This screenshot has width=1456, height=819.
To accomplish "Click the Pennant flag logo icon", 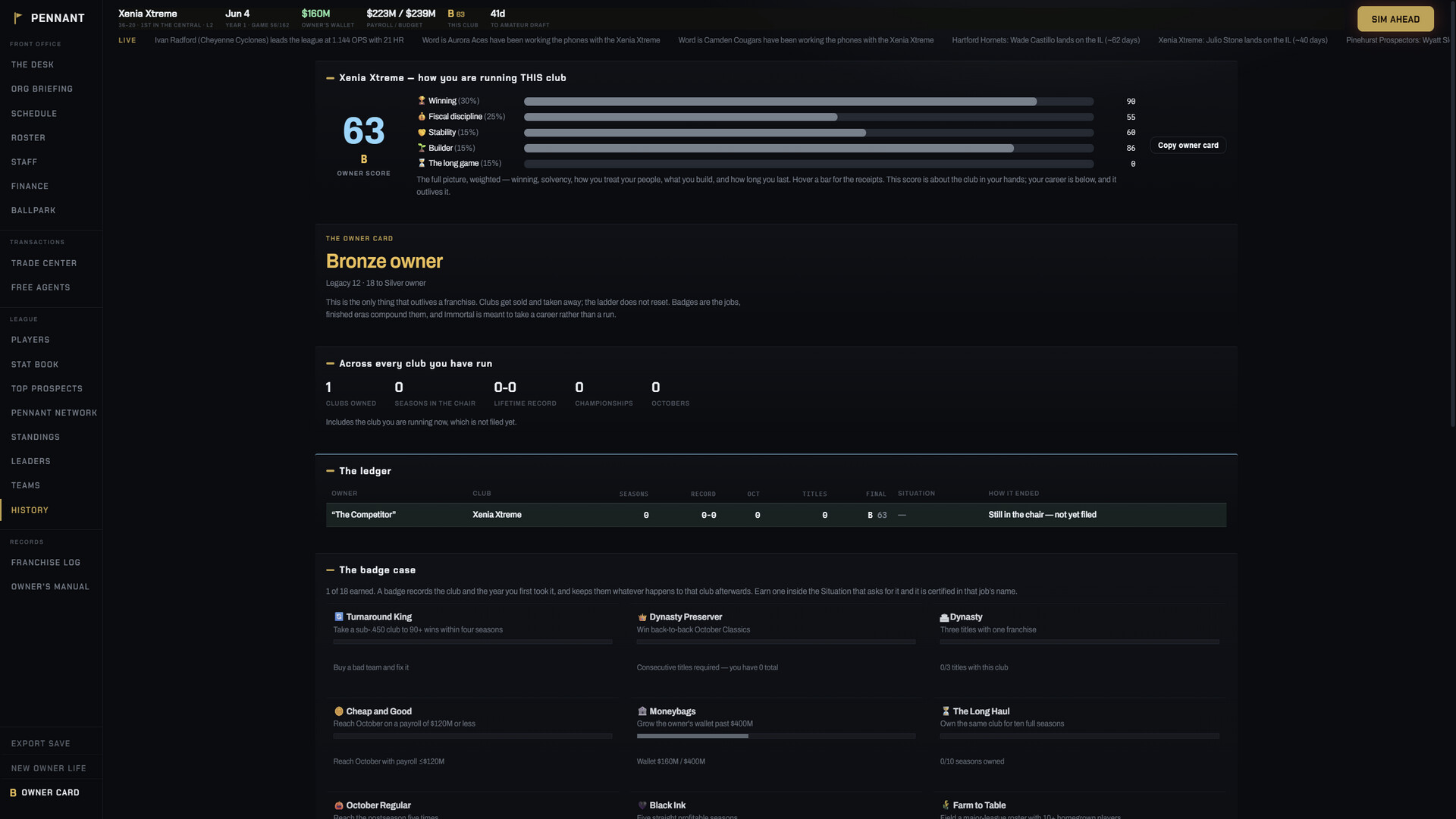I will coord(17,17).
